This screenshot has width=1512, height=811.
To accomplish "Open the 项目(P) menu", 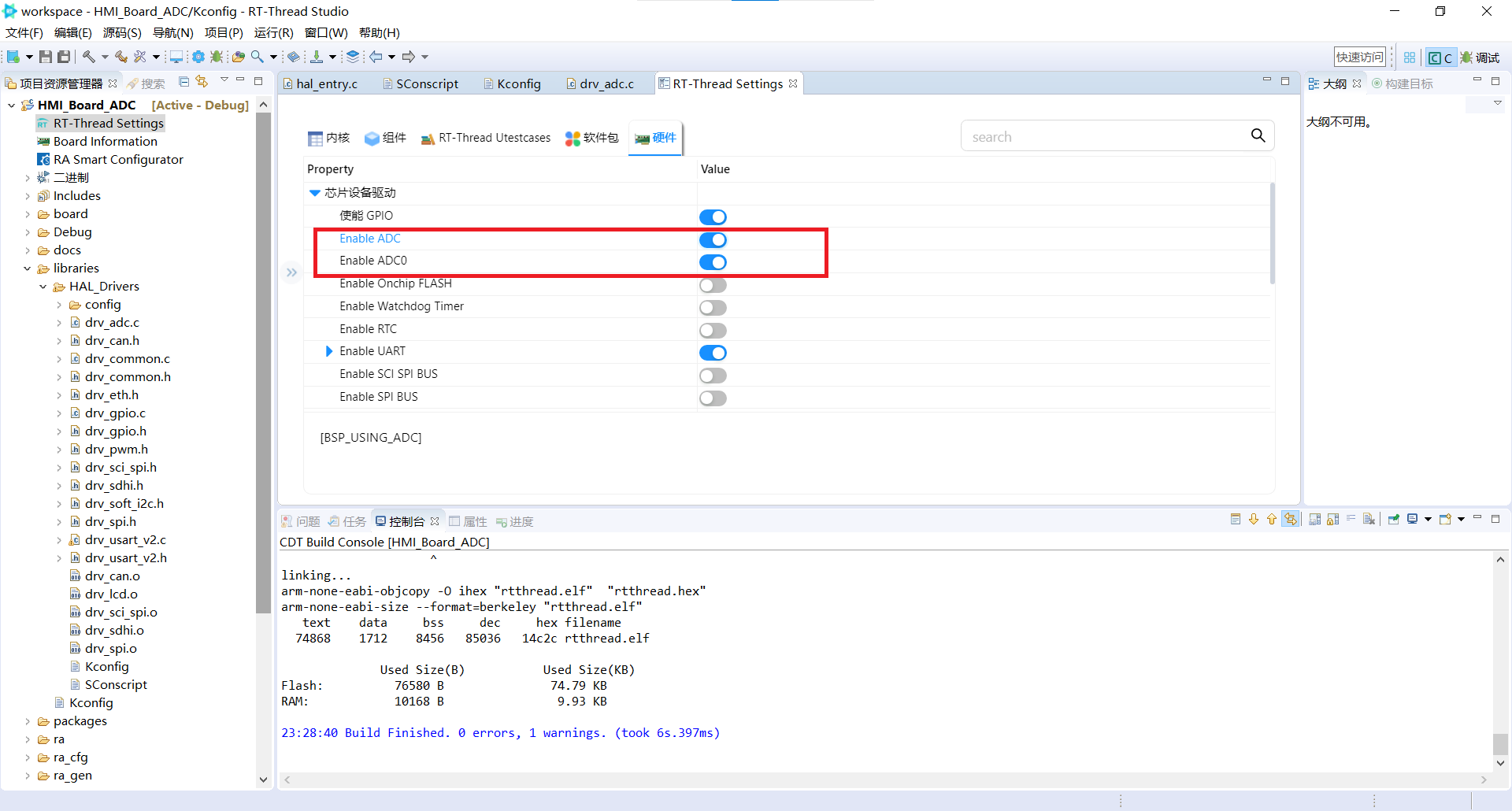I will click(x=224, y=32).
